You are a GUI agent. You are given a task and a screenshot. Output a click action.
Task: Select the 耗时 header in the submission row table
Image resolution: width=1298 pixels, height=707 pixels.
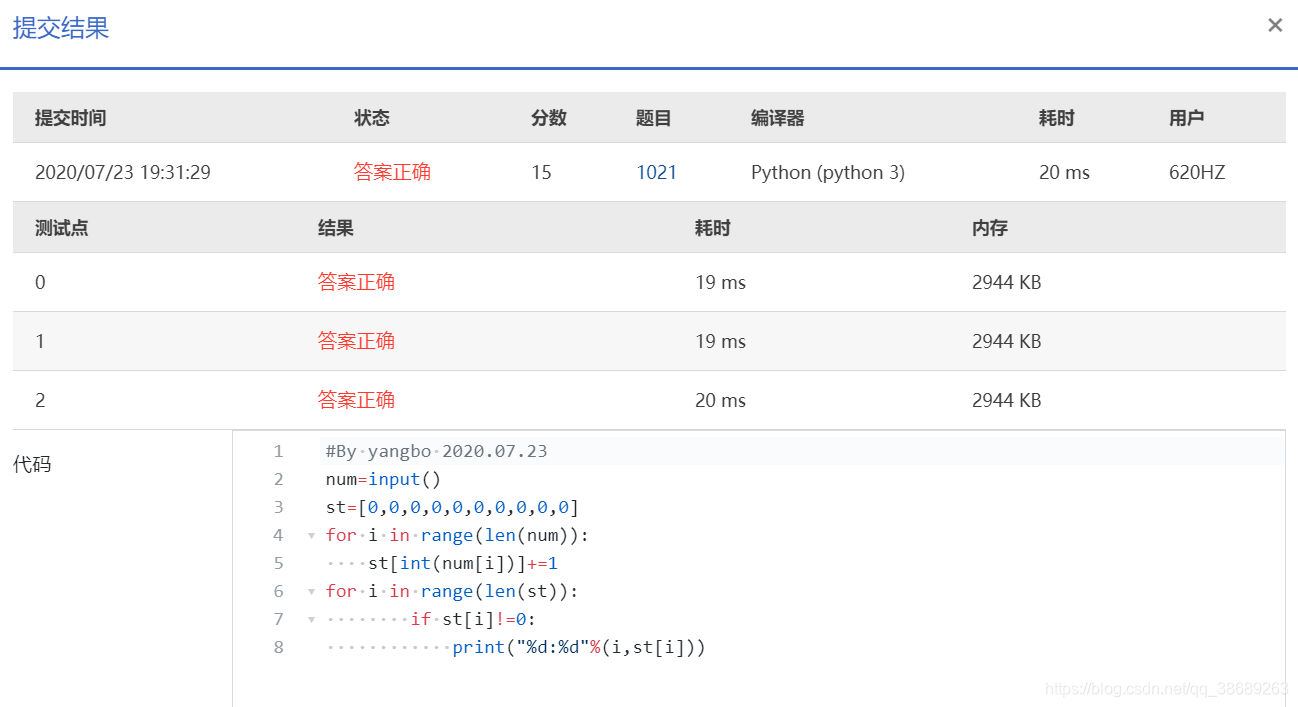tap(1056, 118)
